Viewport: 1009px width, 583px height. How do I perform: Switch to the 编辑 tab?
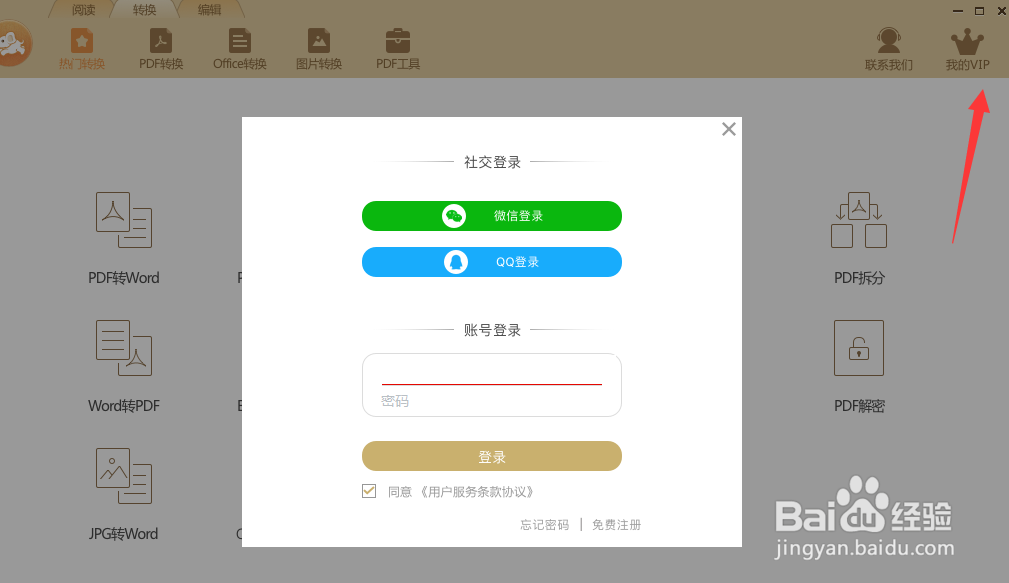(211, 9)
